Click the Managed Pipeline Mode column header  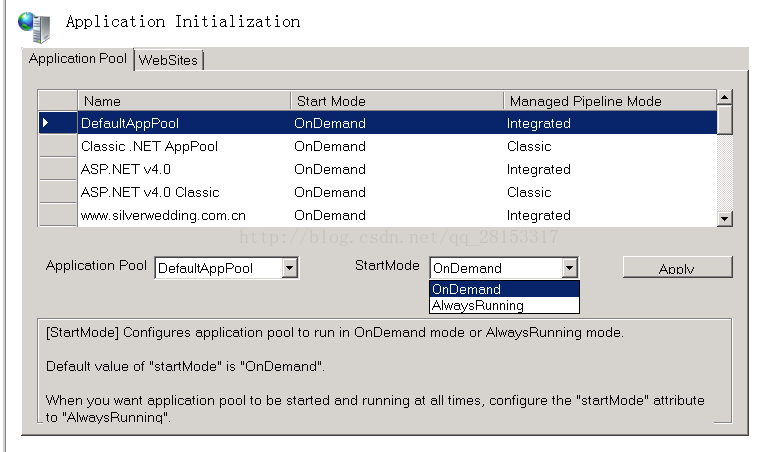click(x=609, y=100)
